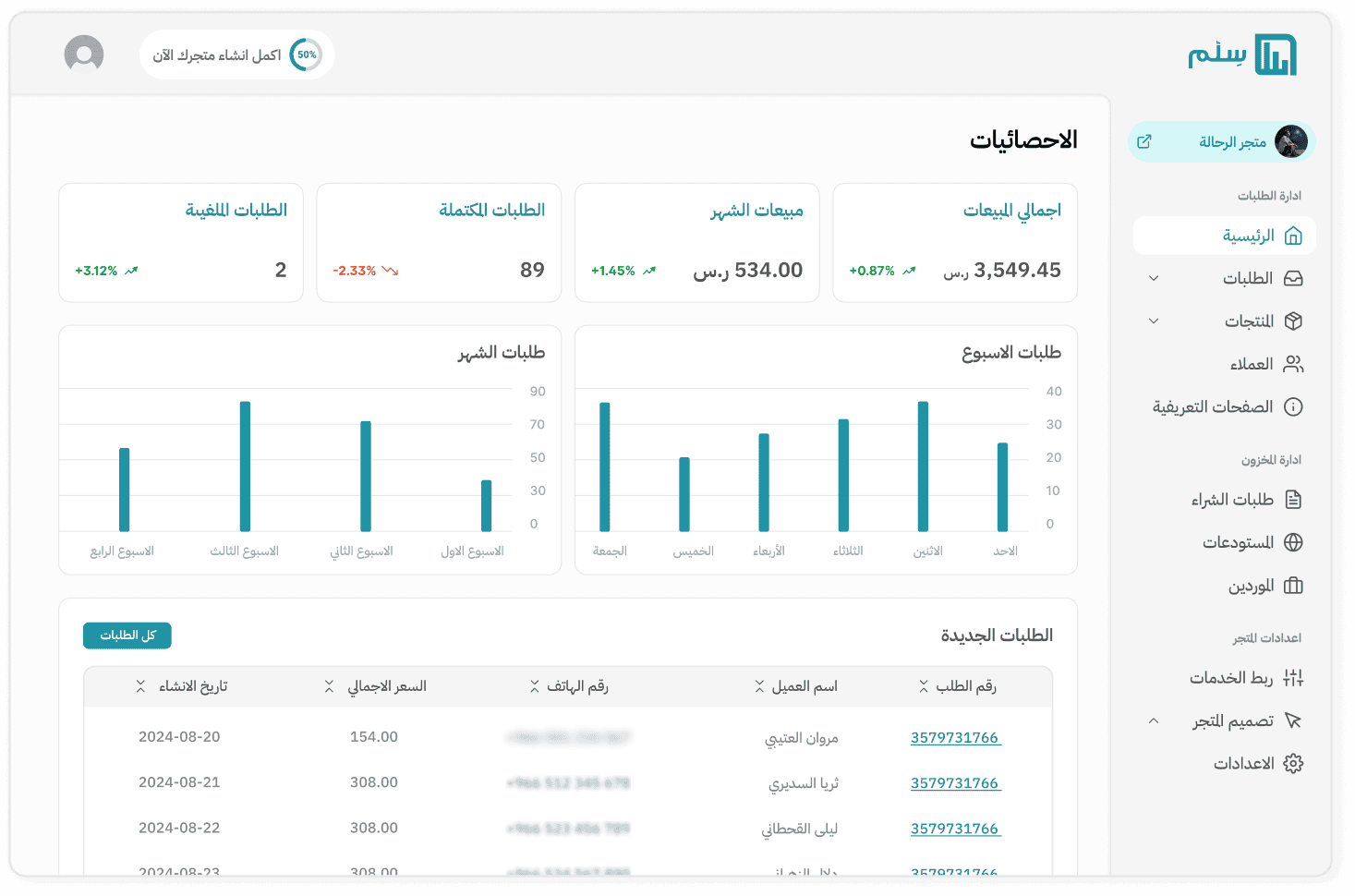Open the user profile avatar

[84, 54]
